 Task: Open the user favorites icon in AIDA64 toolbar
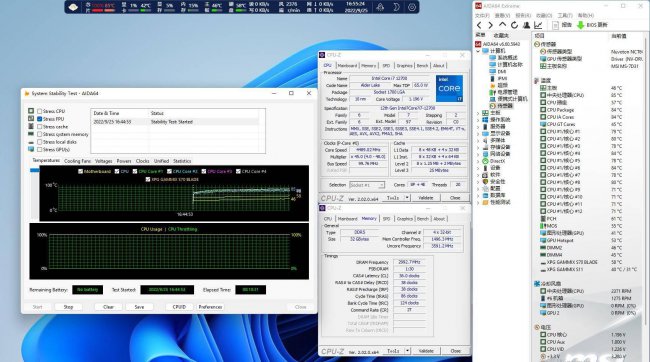pos(526,25)
